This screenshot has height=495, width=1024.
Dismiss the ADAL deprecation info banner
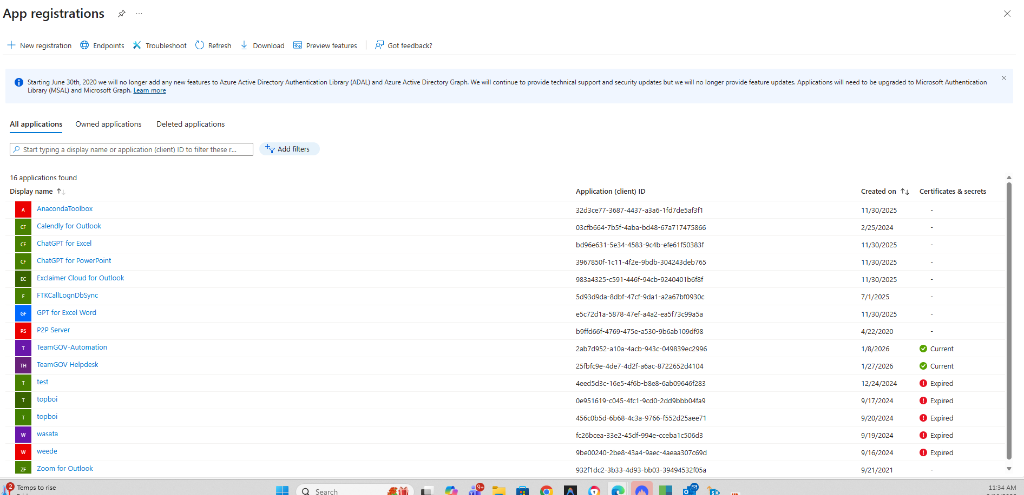(x=1003, y=78)
